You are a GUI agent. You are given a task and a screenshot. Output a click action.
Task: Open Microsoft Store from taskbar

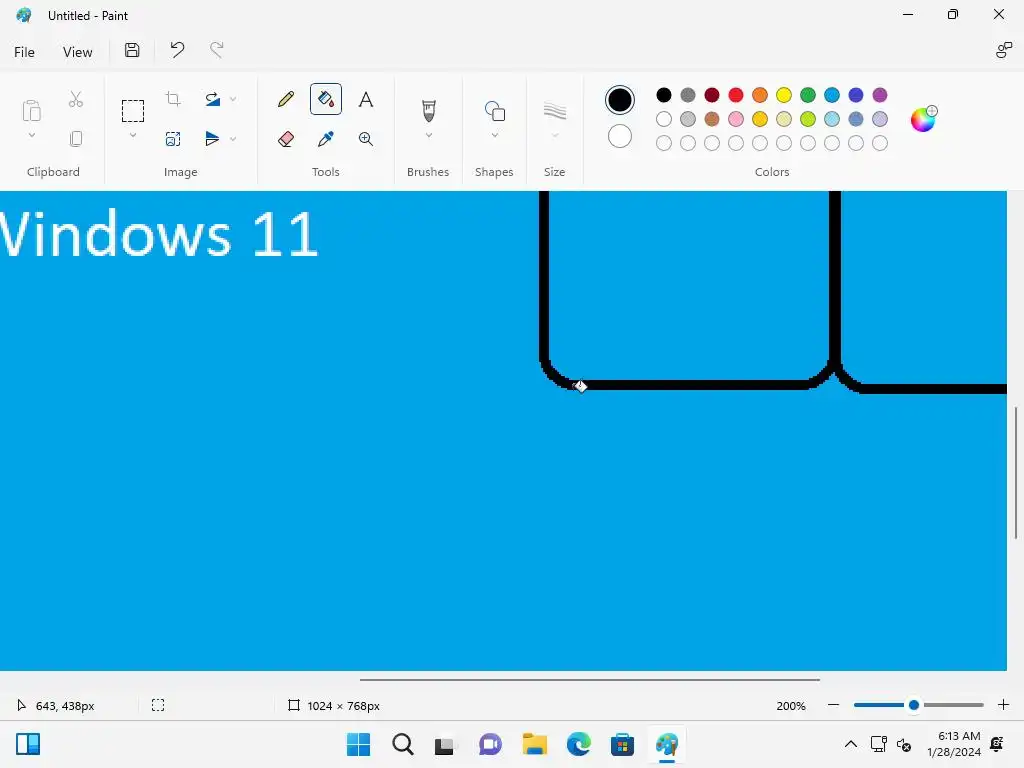coord(622,744)
